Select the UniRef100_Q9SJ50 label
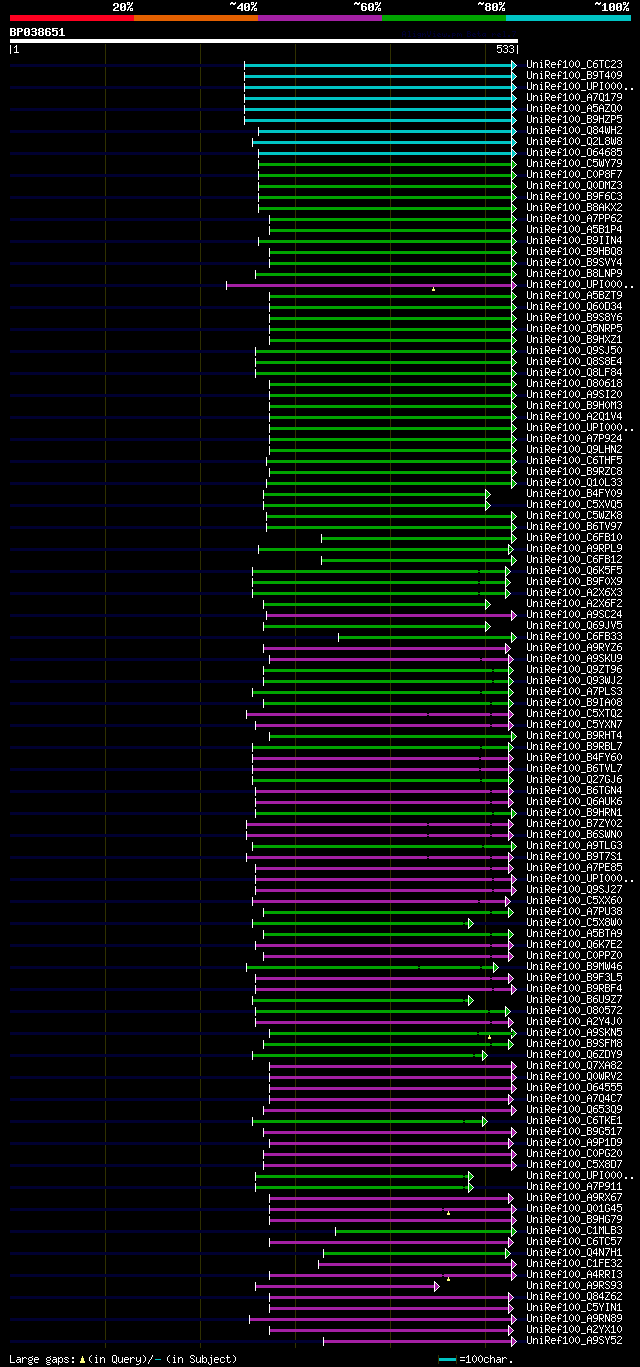The image size is (640, 1367). pyautogui.click(x=574, y=351)
